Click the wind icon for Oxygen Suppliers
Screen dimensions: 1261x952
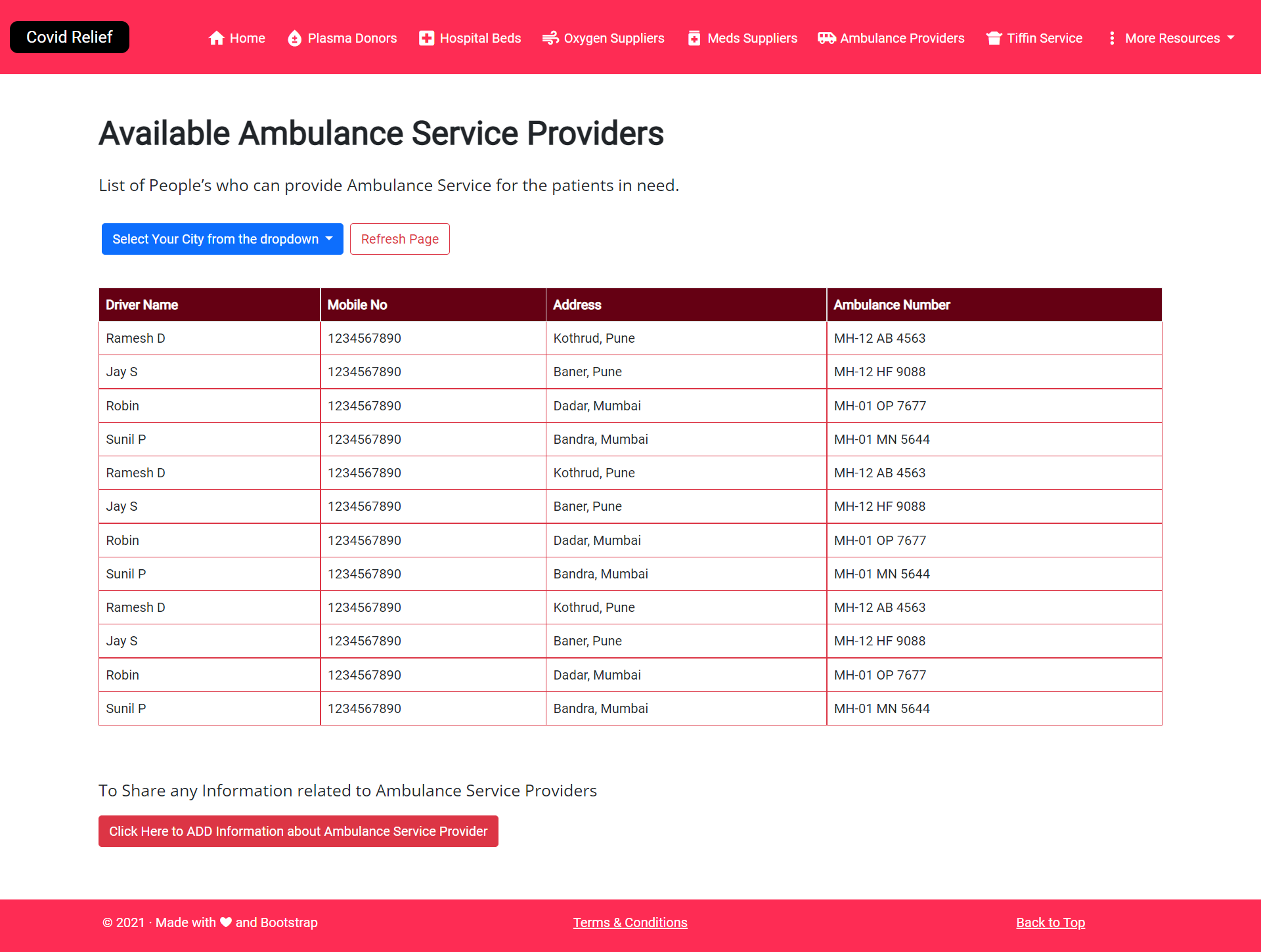(550, 38)
